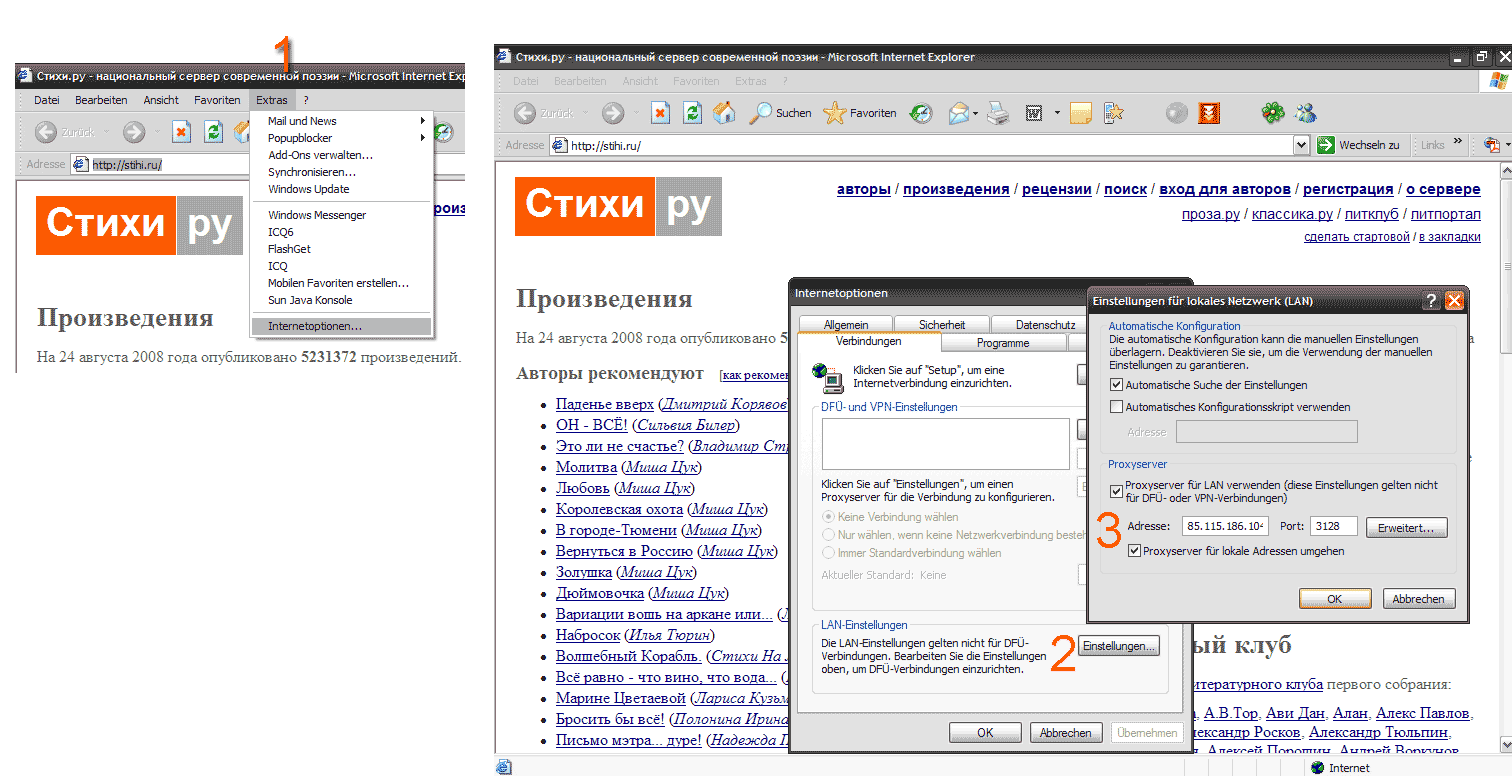Click the green ICQ flower icon
The width and height of the screenshot is (1512, 782).
1271,113
